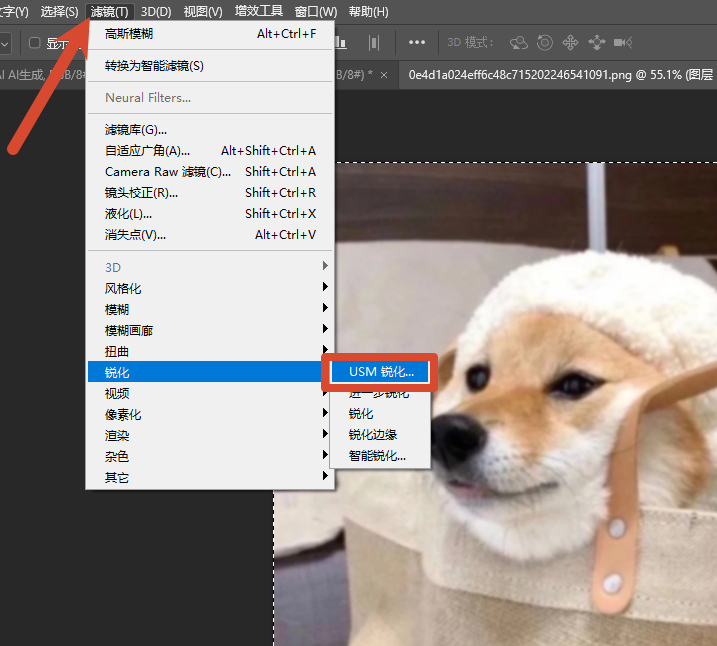
Task: Choose 进一步锐化 in the submenu
Action: [x=380, y=394]
